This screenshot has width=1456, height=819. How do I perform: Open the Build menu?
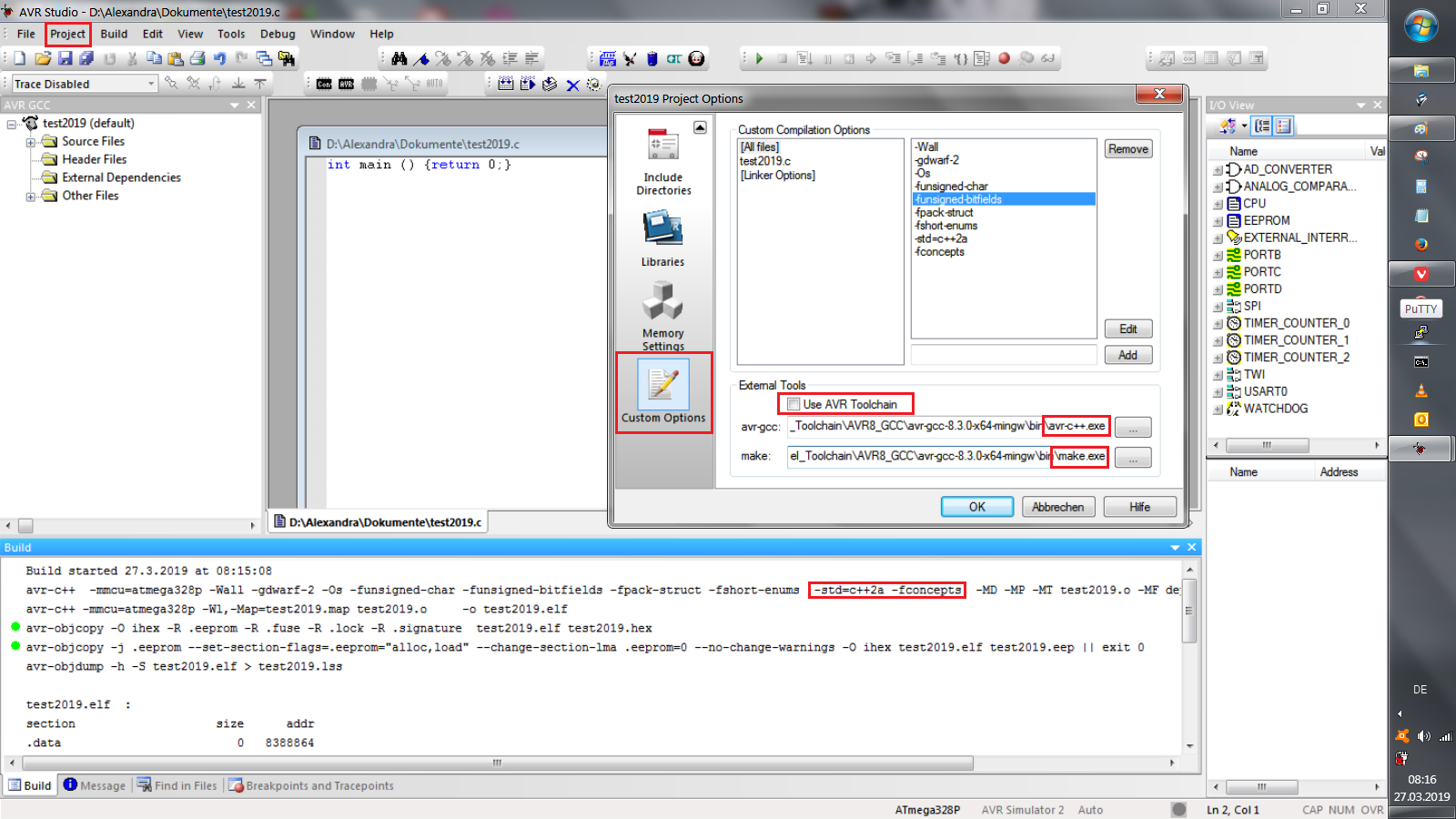pos(114,34)
